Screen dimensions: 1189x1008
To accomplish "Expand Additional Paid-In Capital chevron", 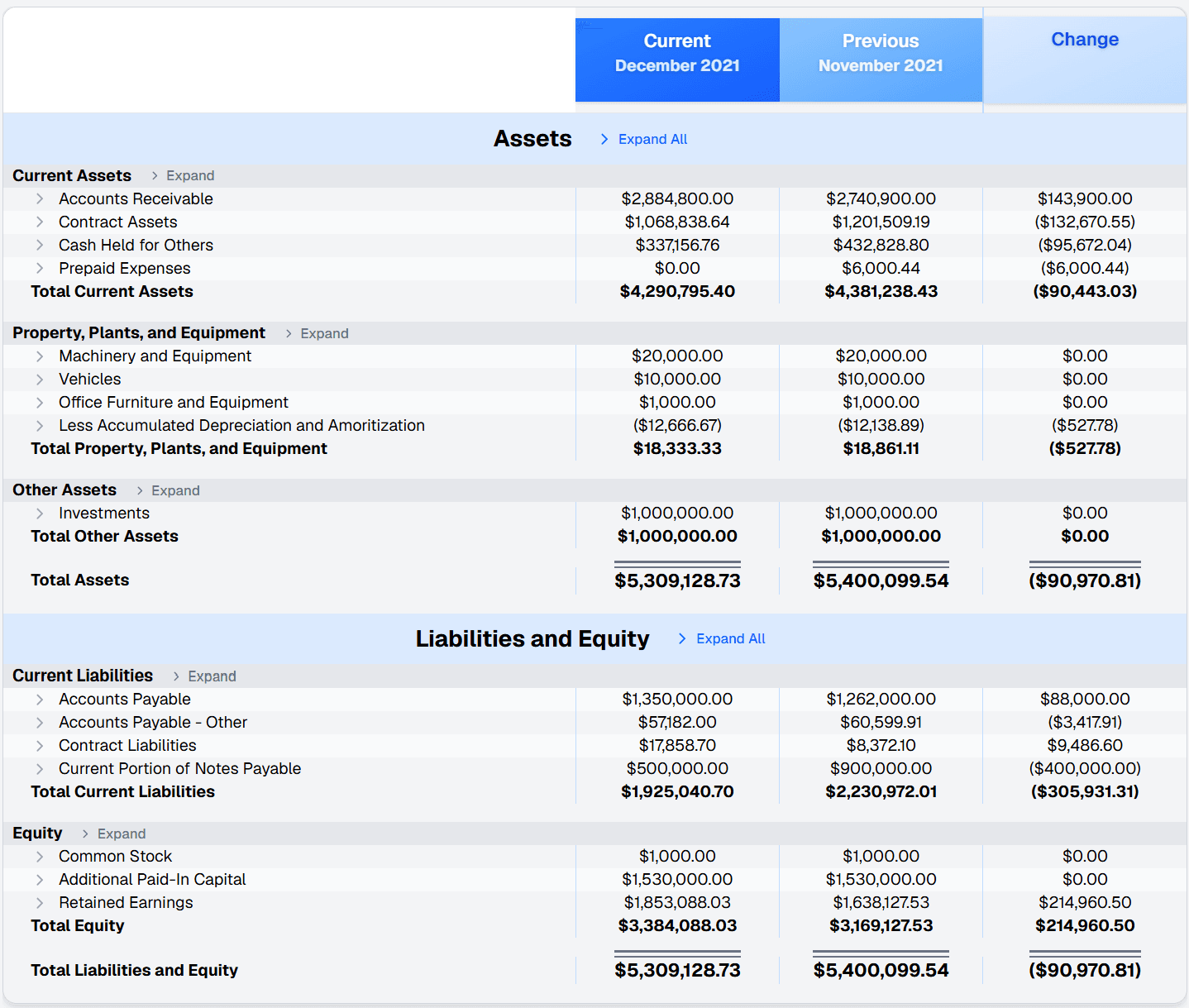I will [x=40, y=879].
